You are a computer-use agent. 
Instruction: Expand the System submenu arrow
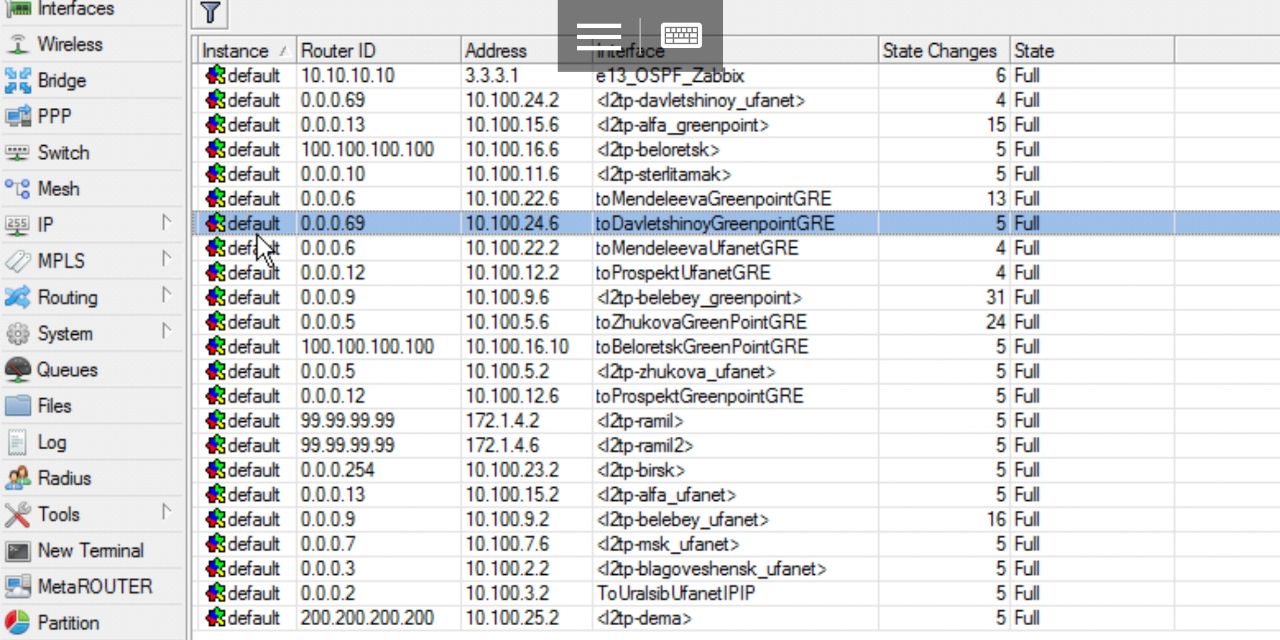point(167,332)
